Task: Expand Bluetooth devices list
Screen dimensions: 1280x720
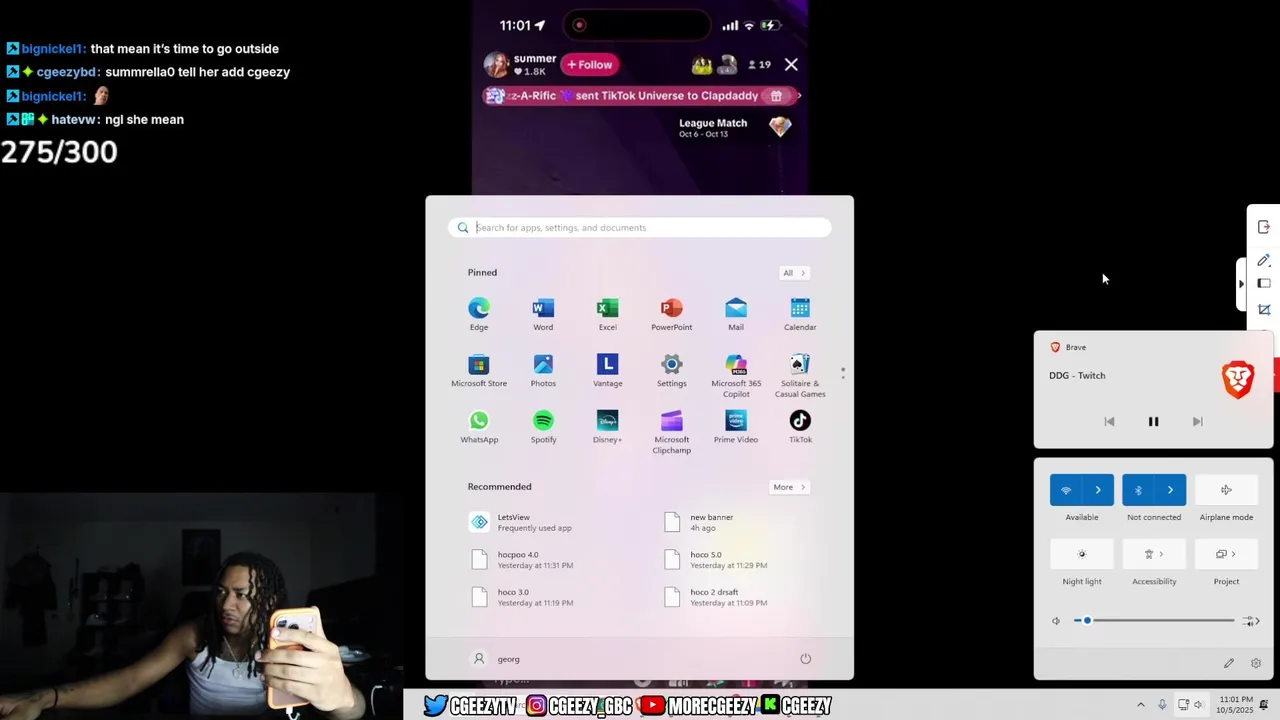Action: click(1170, 490)
